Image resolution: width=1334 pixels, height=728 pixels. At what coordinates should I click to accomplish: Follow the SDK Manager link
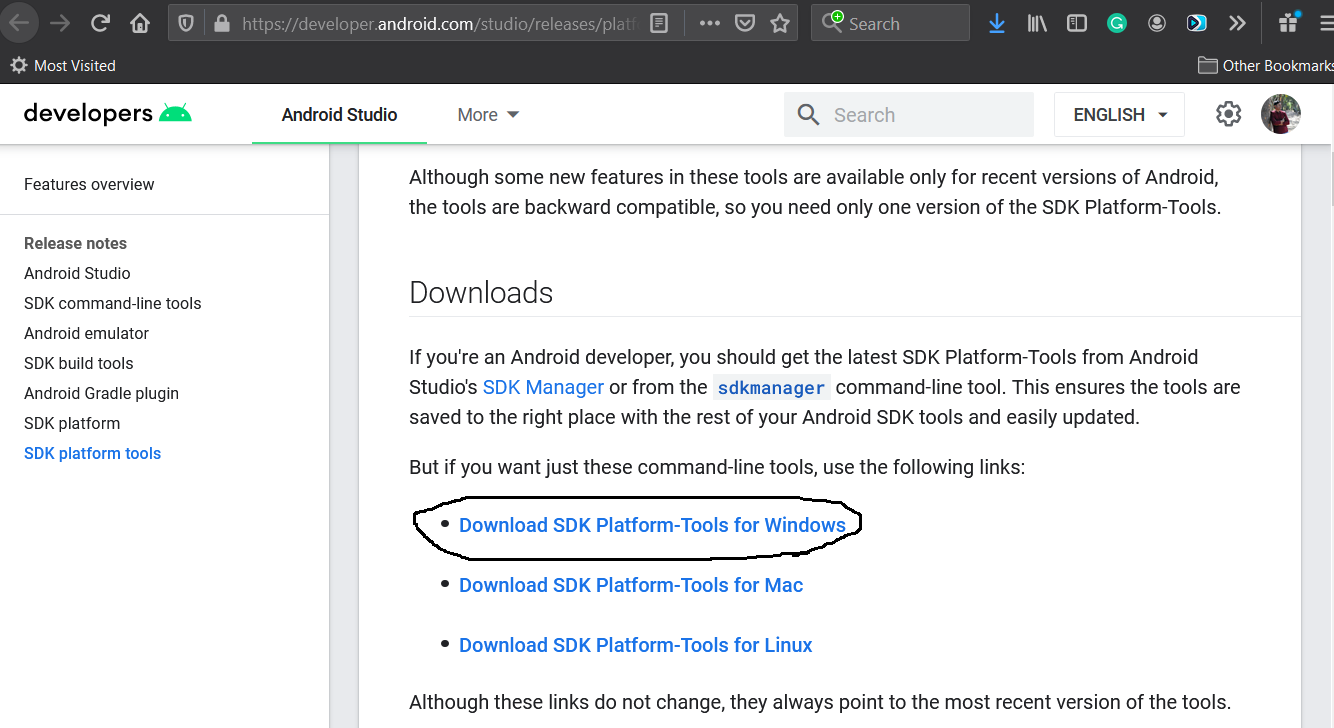pyautogui.click(x=543, y=387)
